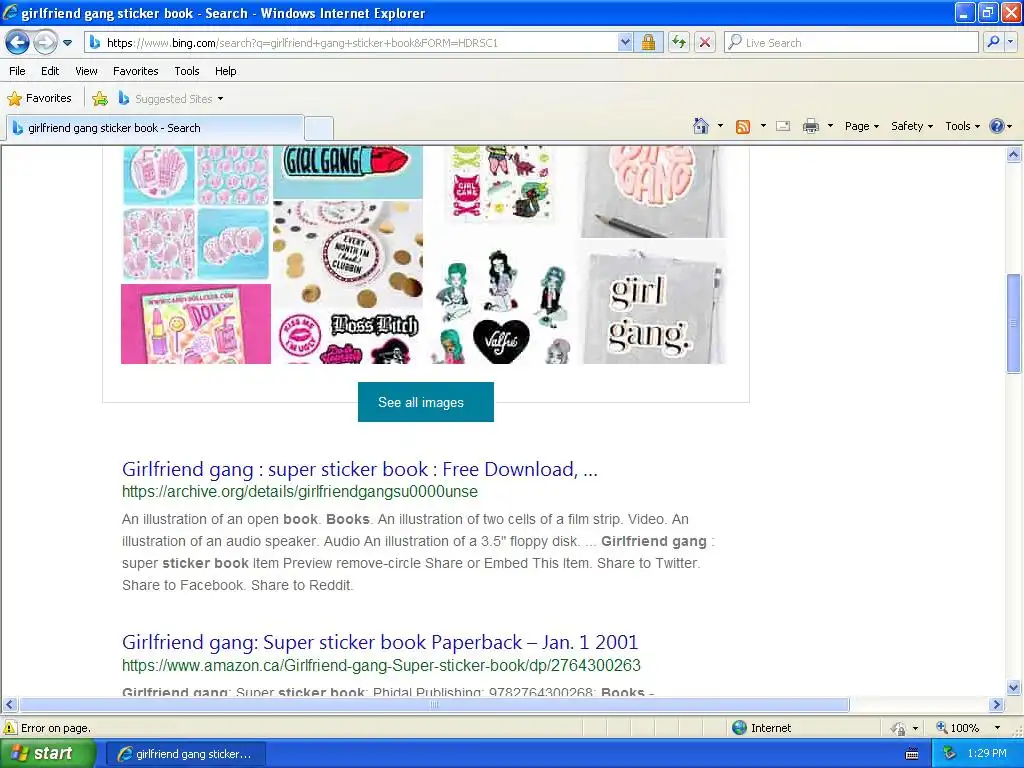Viewport: 1024px width, 768px height.
Task: Open the Edit menu
Action: (x=50, y=71)
